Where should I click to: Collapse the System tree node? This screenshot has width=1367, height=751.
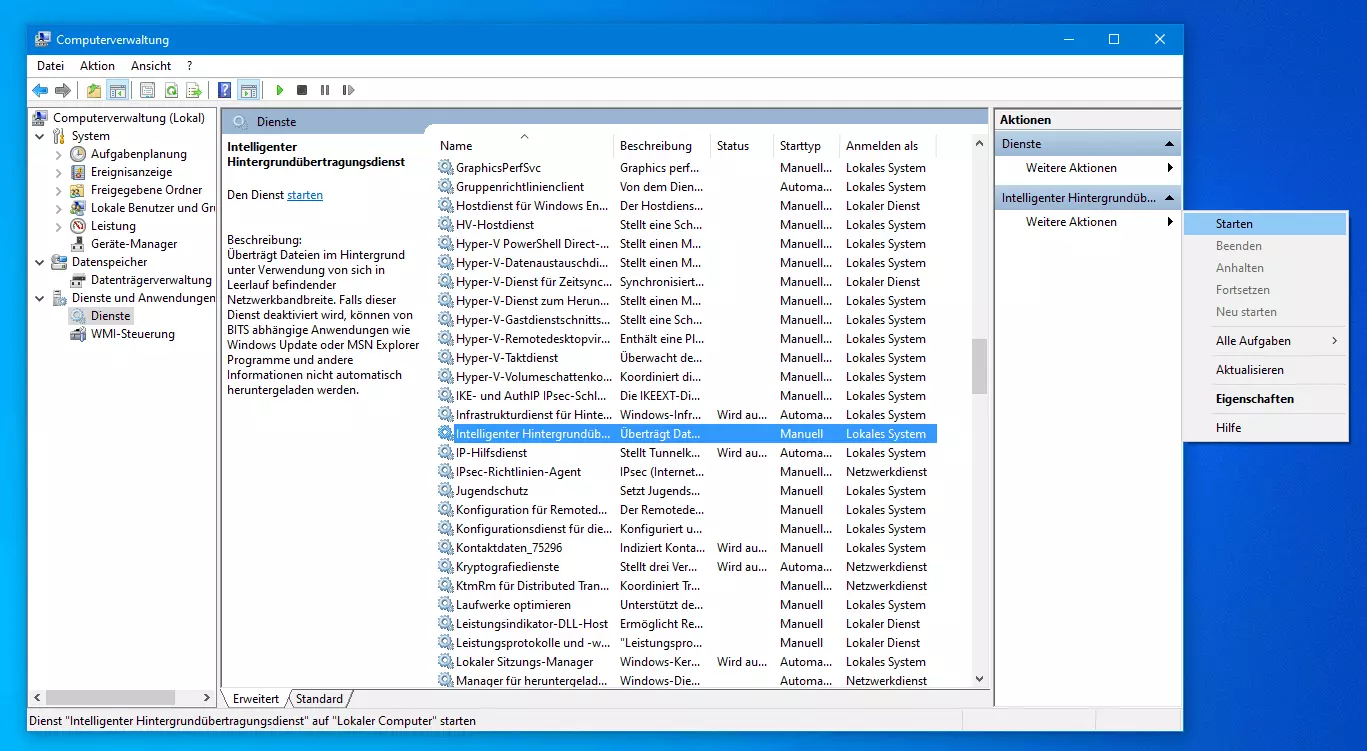(x=40, y=136)
